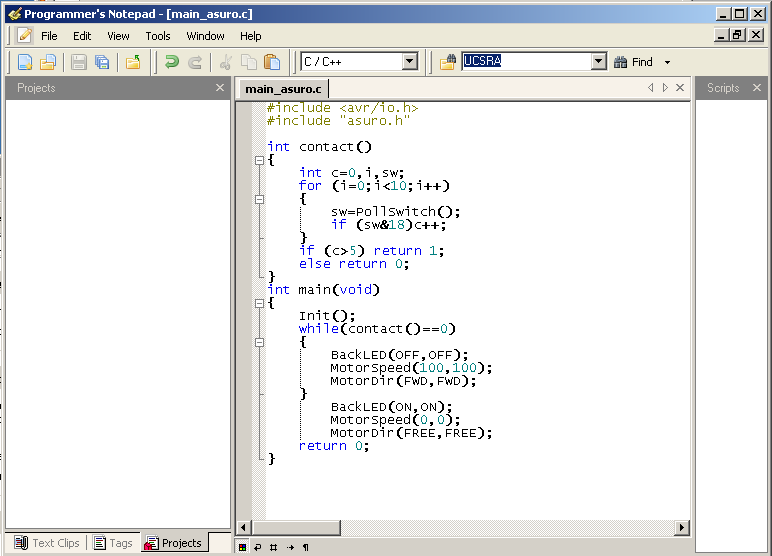Open the File menu
772x556 pixels.
pos(49,36)
